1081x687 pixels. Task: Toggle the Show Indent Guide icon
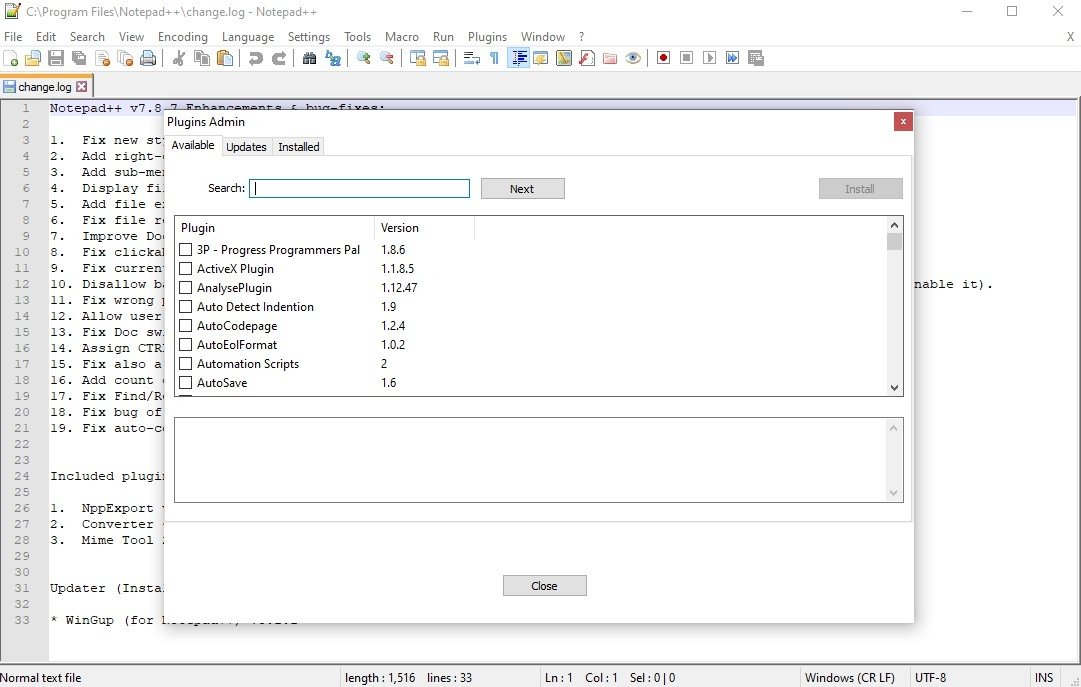(x=518, y=59)
